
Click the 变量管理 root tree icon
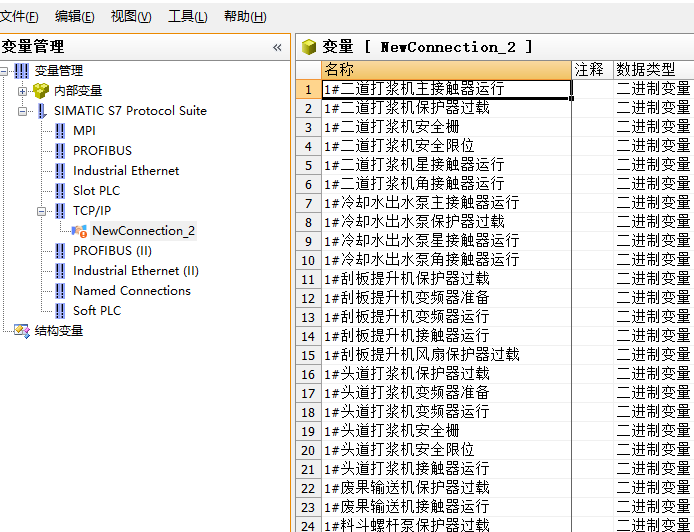click(22, 71)
